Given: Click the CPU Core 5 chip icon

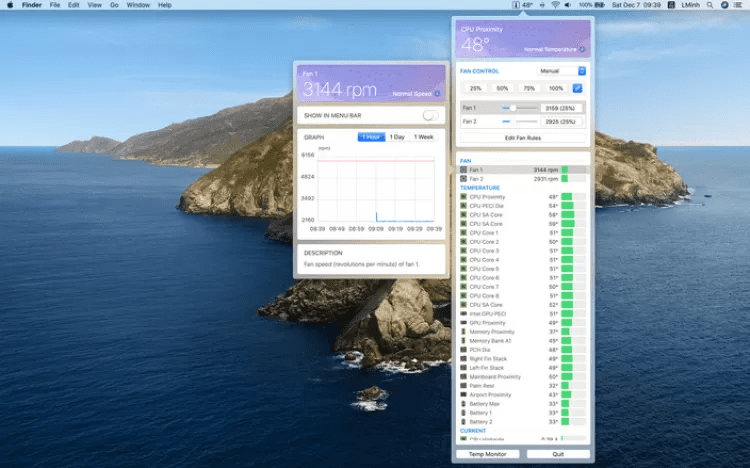Looking at the screenshot, I should pyautogui.click(x=463, y=268).
